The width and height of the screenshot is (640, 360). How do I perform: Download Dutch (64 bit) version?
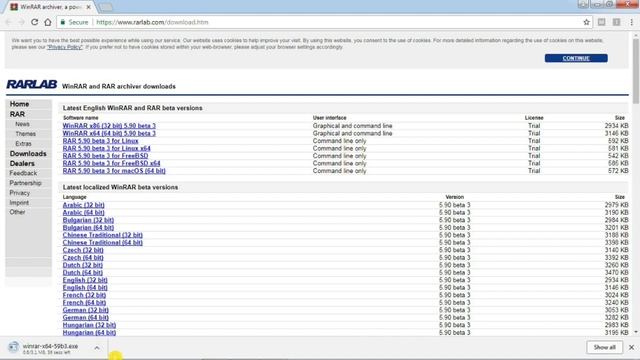(82, 273)
